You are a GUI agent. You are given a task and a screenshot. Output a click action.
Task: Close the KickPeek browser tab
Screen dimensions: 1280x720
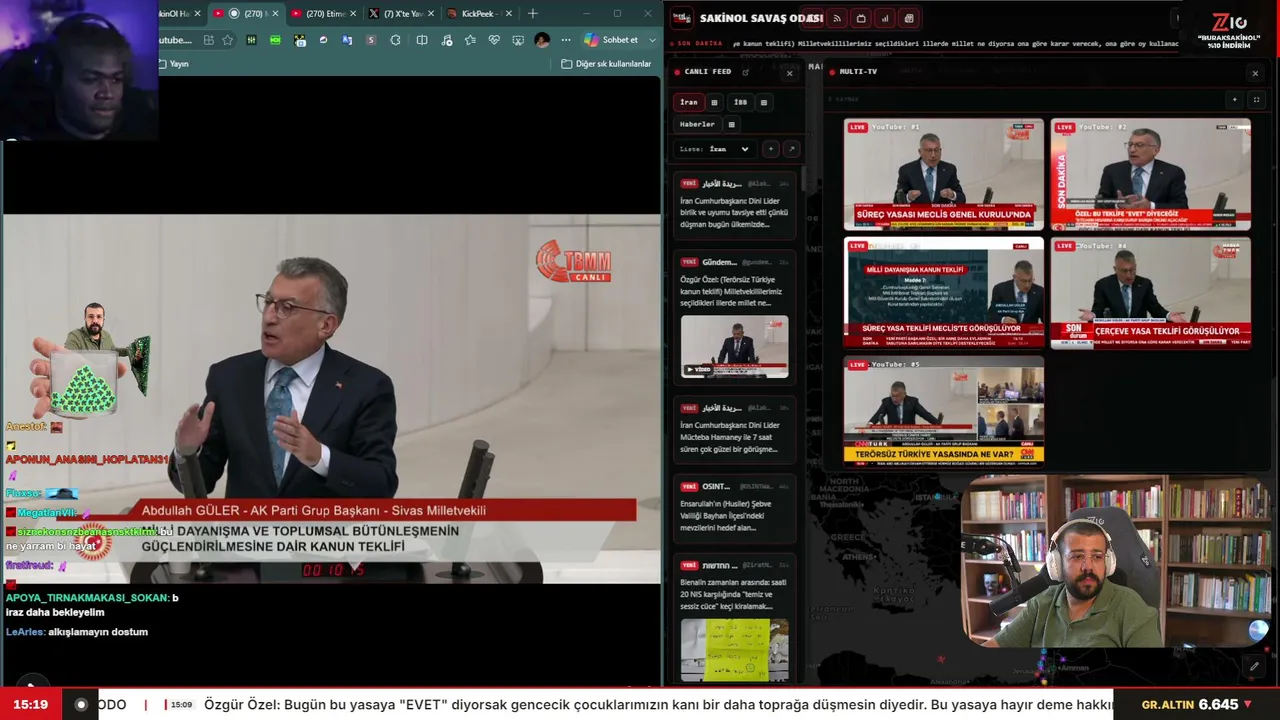tap(509, 14)
